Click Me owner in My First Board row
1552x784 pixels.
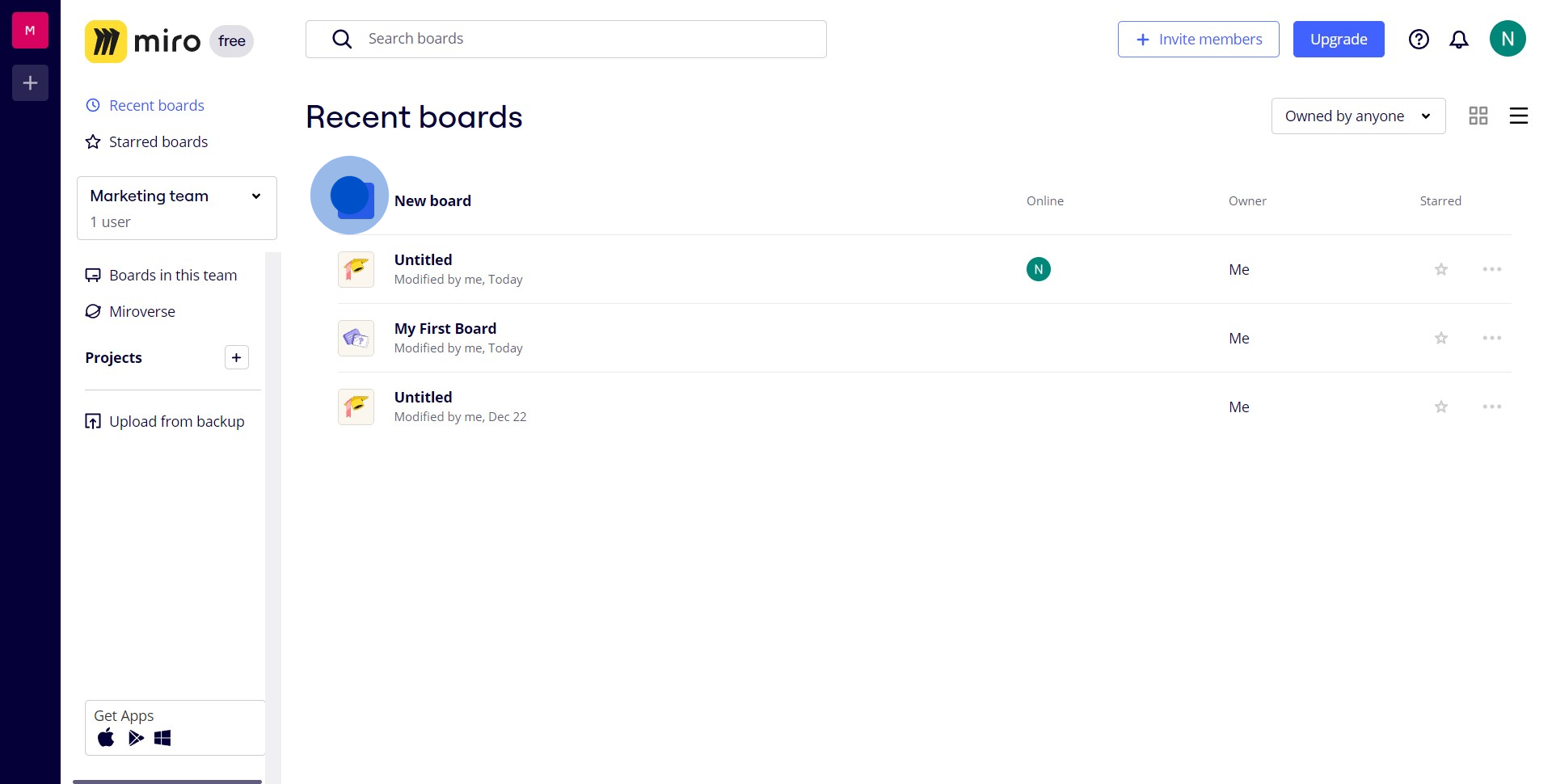tap(1239, 338)
